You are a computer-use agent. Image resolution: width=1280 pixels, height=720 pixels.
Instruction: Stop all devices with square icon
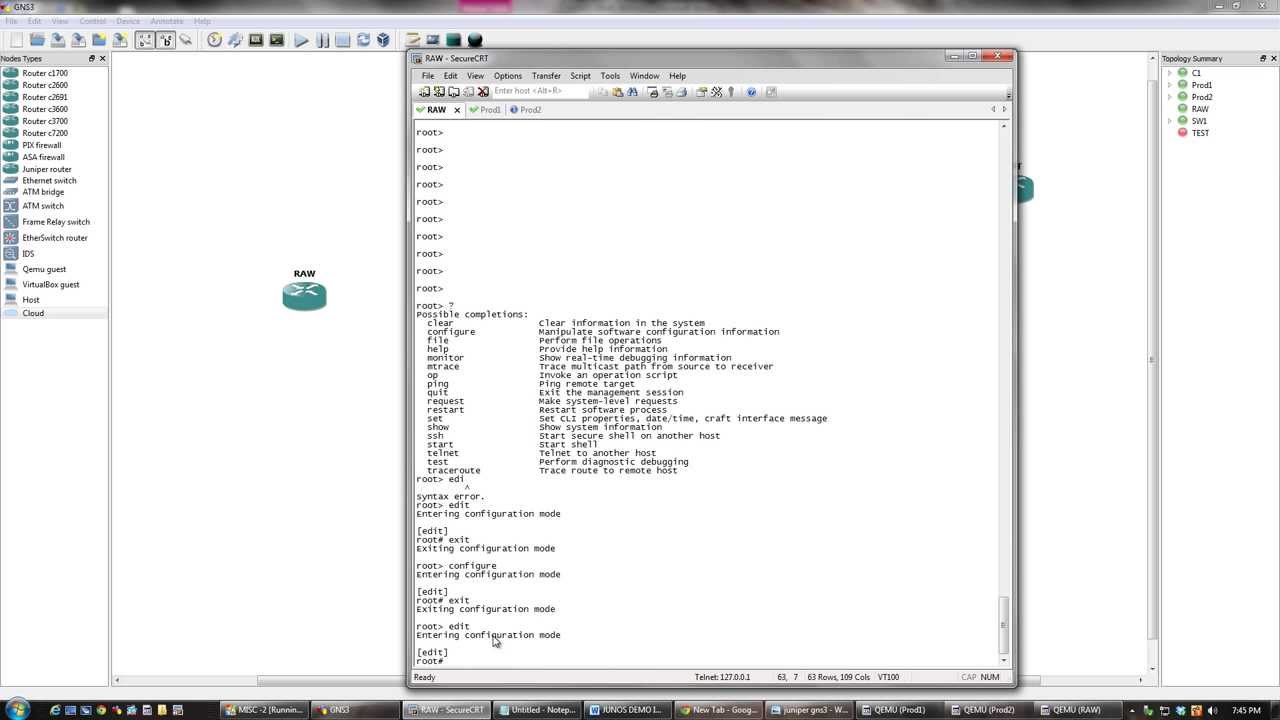(x=342, y=40)
